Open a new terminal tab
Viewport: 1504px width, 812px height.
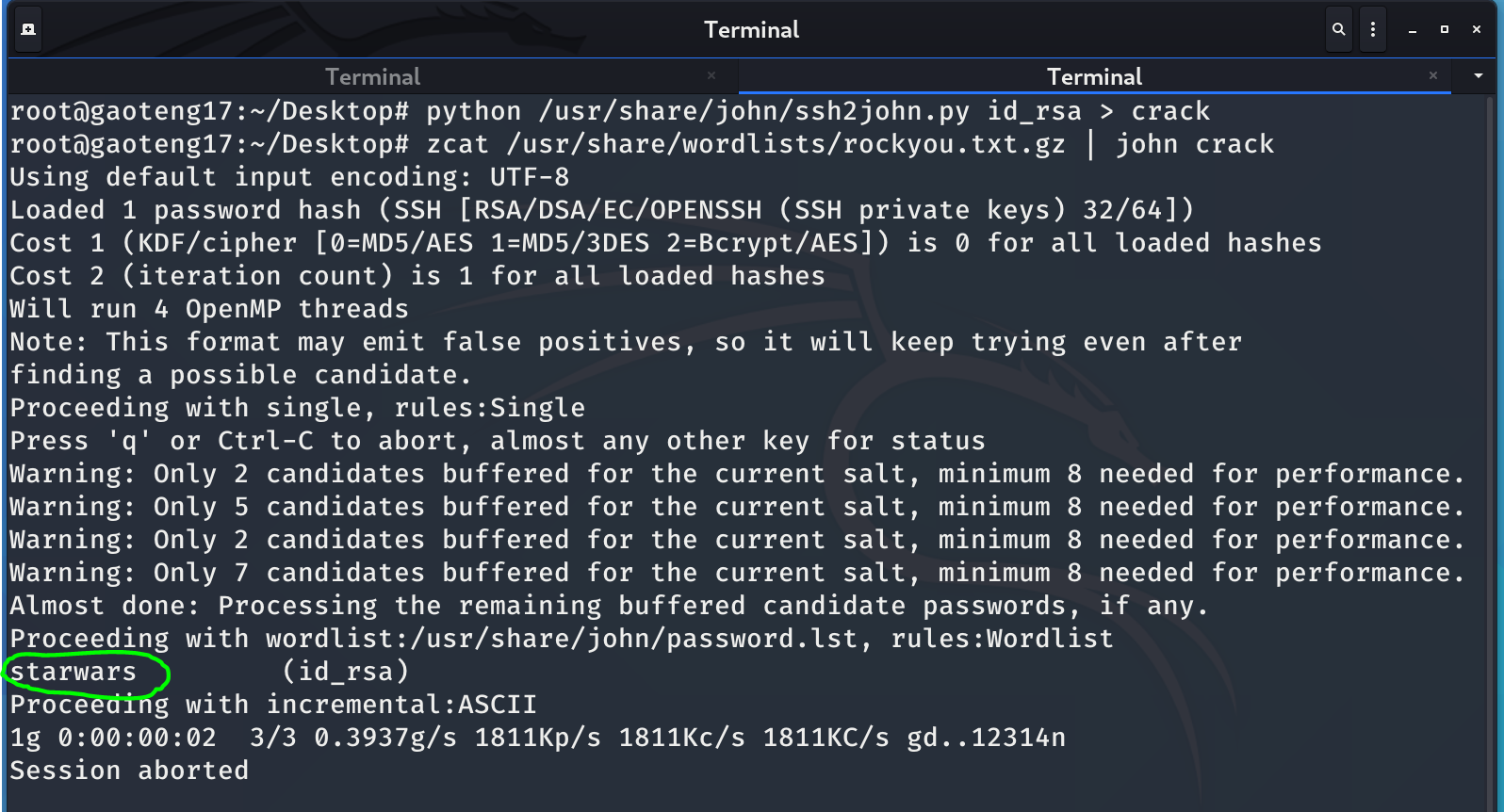(28, 29)
